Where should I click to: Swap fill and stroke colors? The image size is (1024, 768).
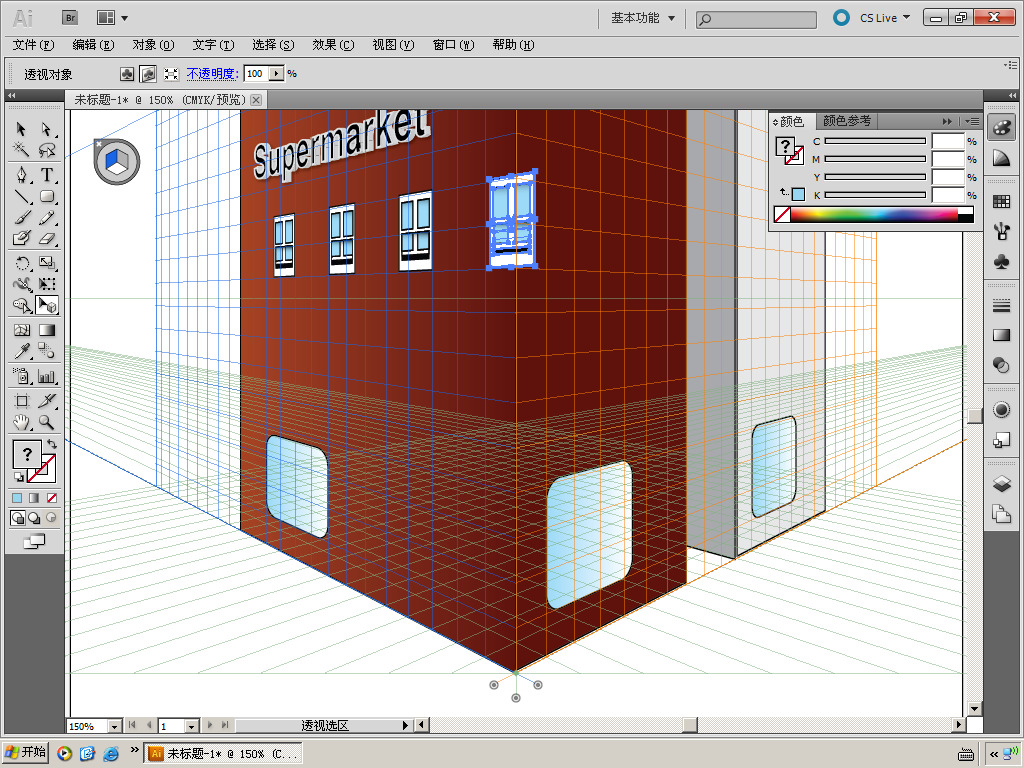click(x=52, y=443)
